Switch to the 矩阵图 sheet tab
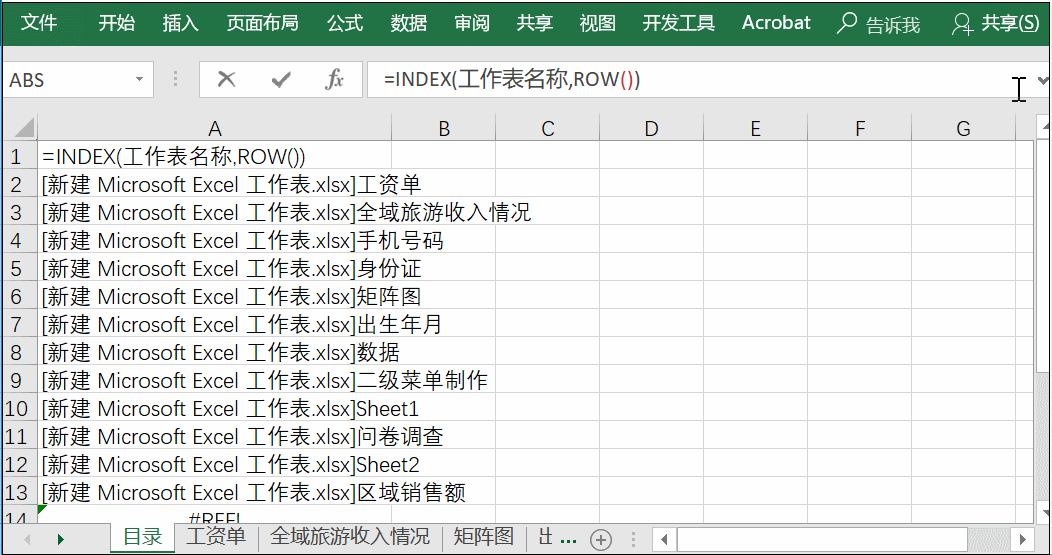This screenshot has height=555, width=1052. [x=484, y=536]
